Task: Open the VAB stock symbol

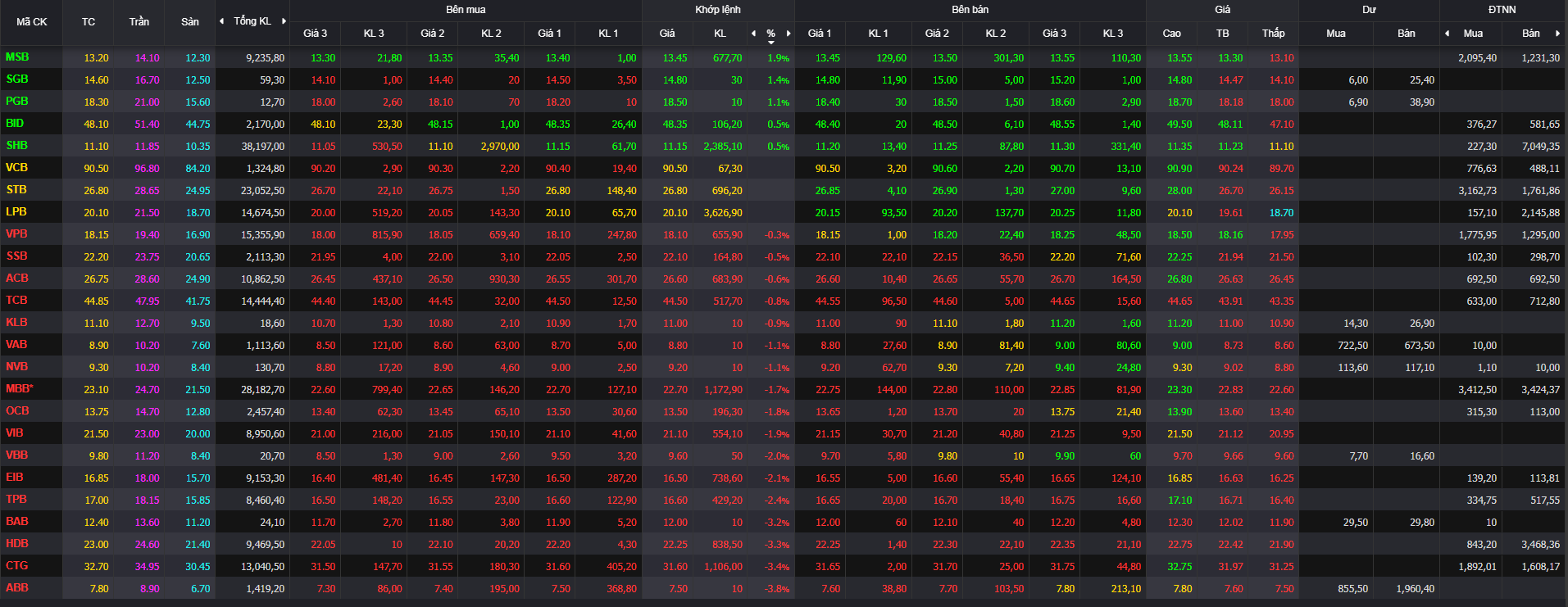Action: 16,345
